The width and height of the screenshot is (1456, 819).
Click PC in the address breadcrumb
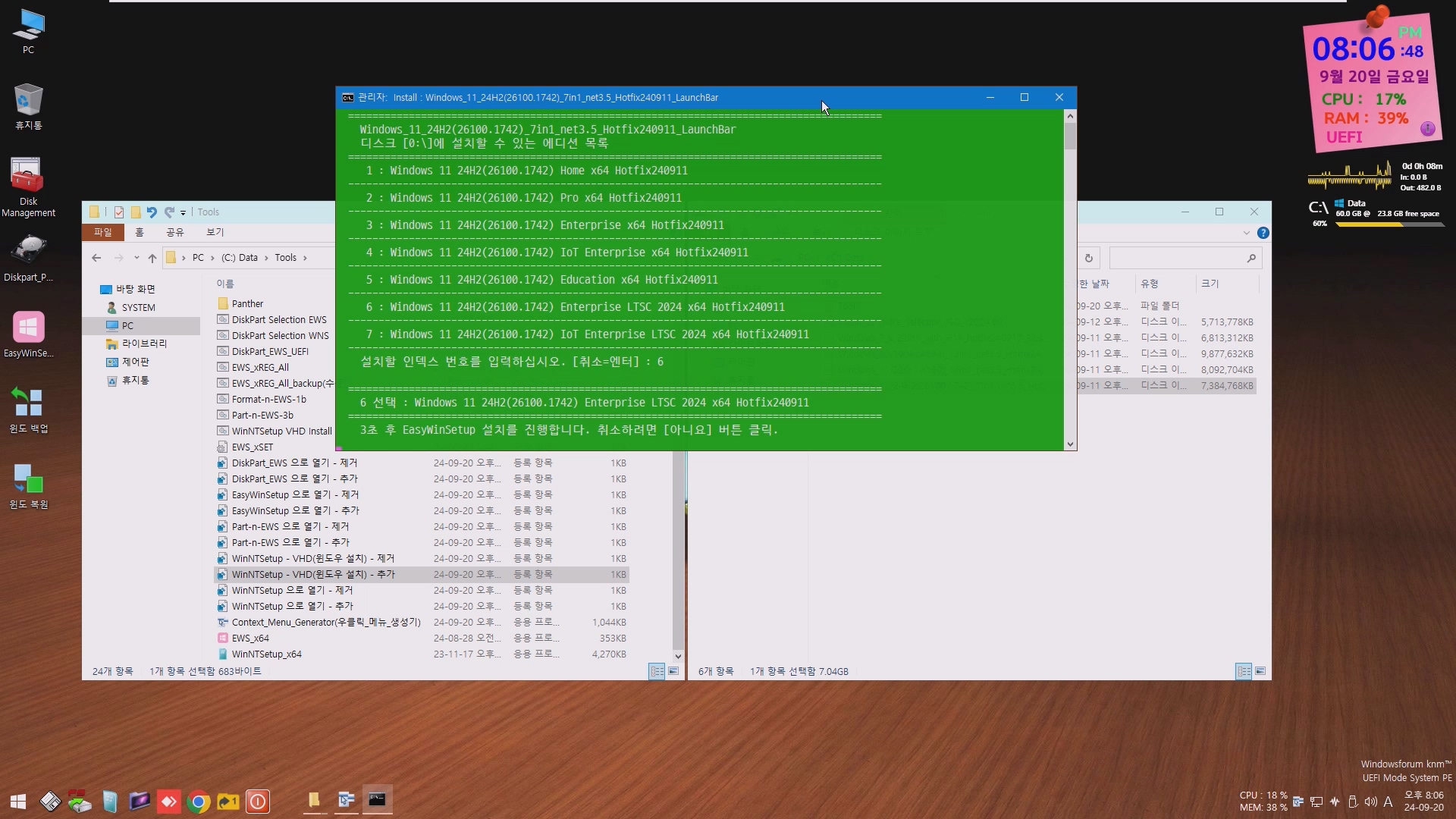[198, 258]
